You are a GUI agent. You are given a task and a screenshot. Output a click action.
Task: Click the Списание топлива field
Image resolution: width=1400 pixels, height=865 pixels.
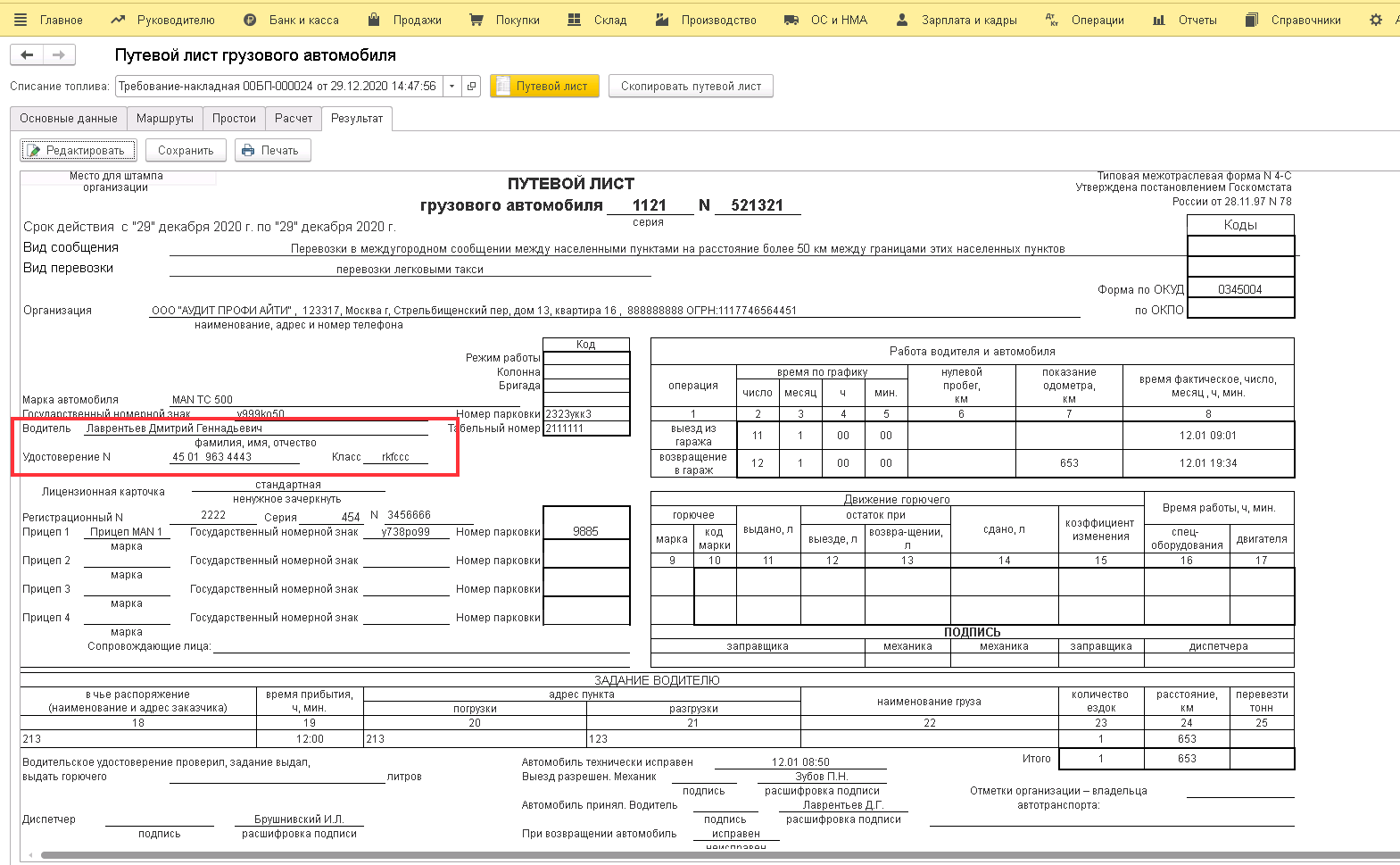point(279,87)
